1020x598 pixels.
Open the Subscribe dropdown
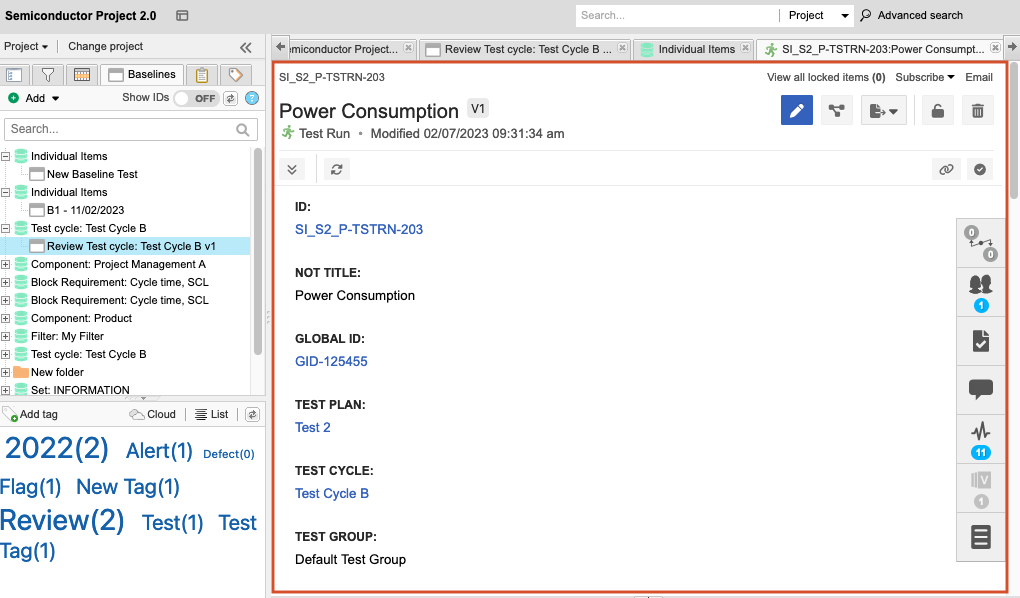click(x=924, y=77)
